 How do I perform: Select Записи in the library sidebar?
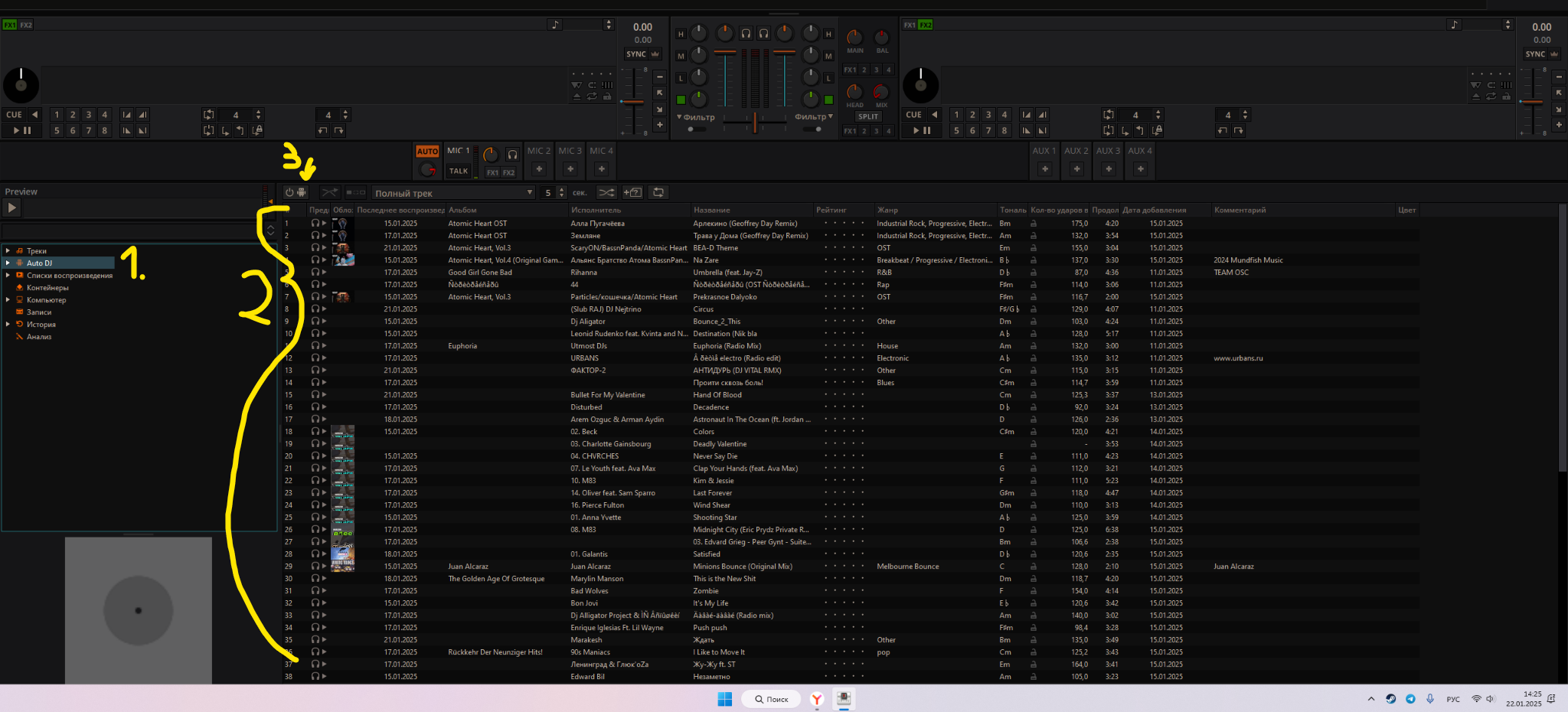click(x=39, y=312)
